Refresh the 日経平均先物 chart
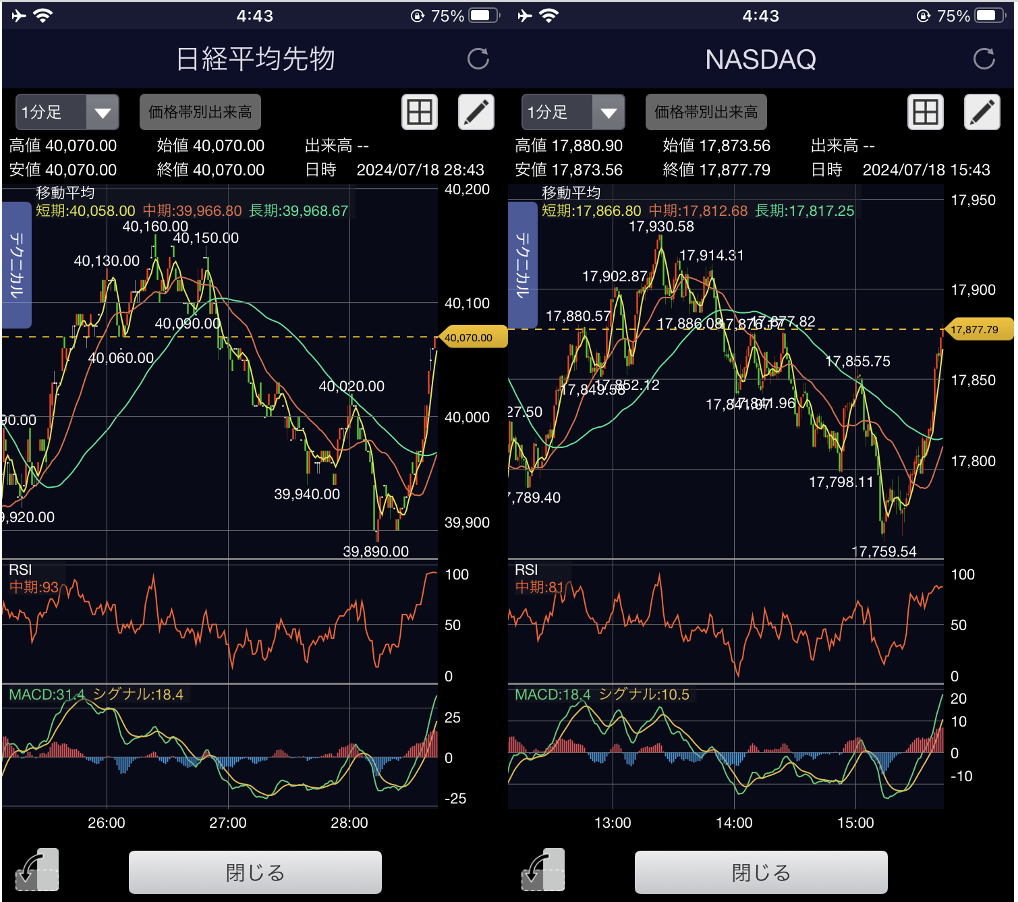This screenshot has height=902, width=1018. pyautogui.click(x=478, y=59)
